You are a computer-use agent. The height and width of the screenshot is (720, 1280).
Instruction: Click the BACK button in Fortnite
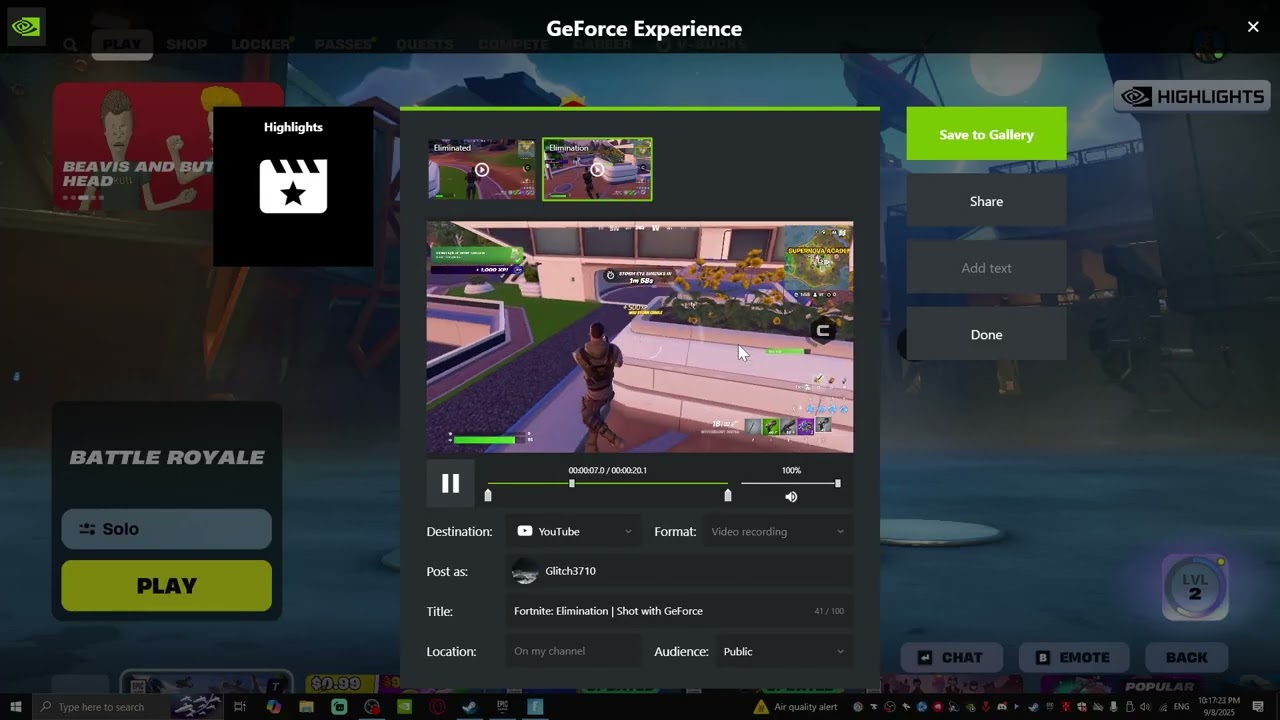click(x=1186, y=657)
